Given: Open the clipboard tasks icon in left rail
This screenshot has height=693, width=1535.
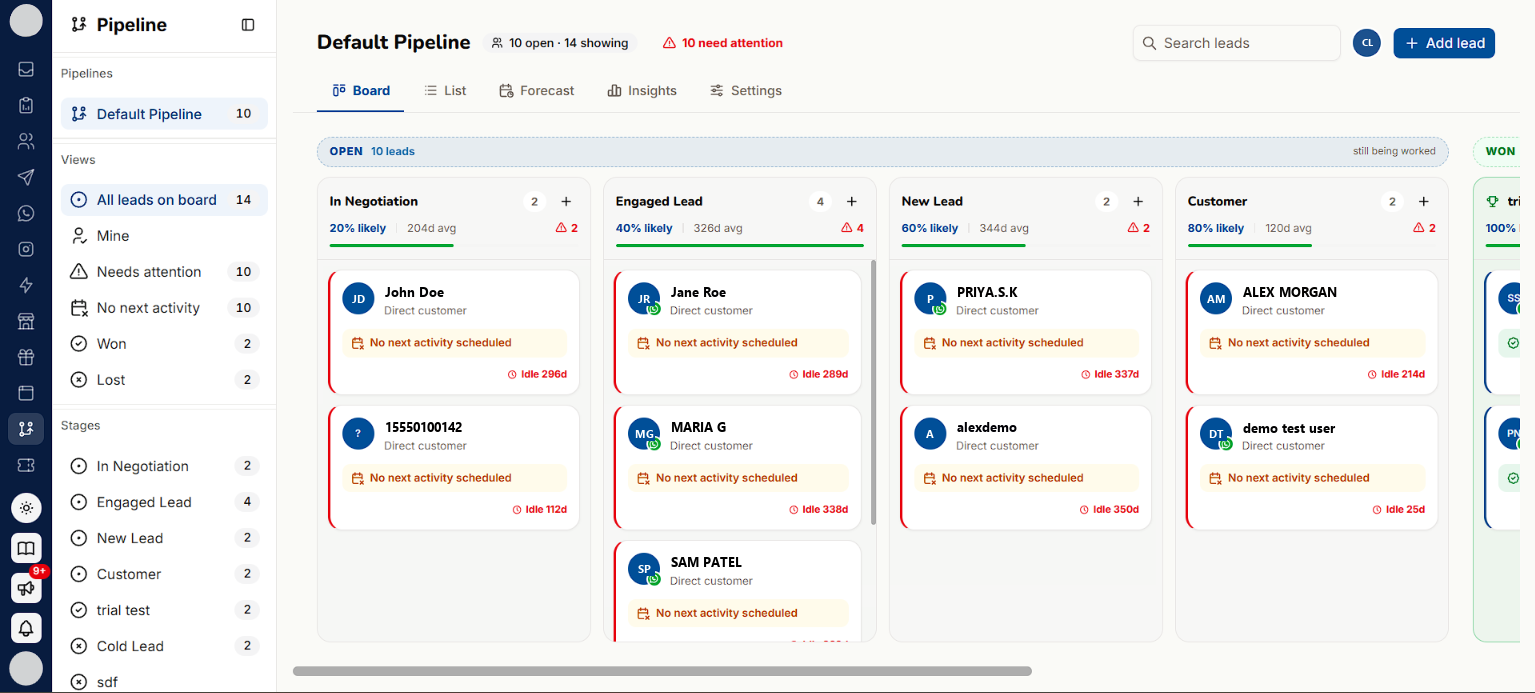Looking at the screenshot, I should click(26, 105).
